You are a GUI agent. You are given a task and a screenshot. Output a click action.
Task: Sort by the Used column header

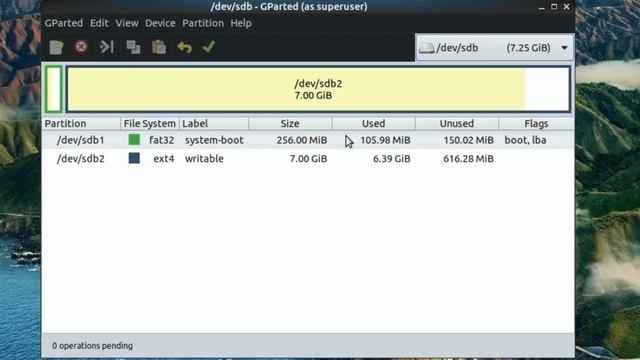[x=373, y=124]
